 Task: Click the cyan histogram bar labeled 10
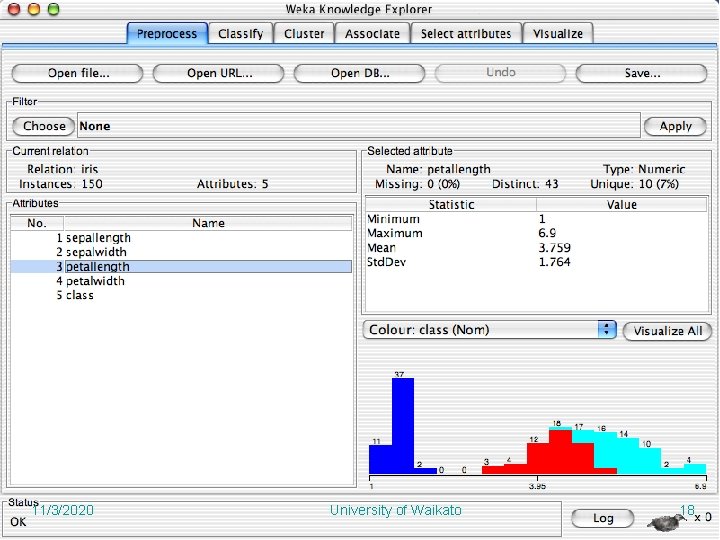[x=650, y=461]
